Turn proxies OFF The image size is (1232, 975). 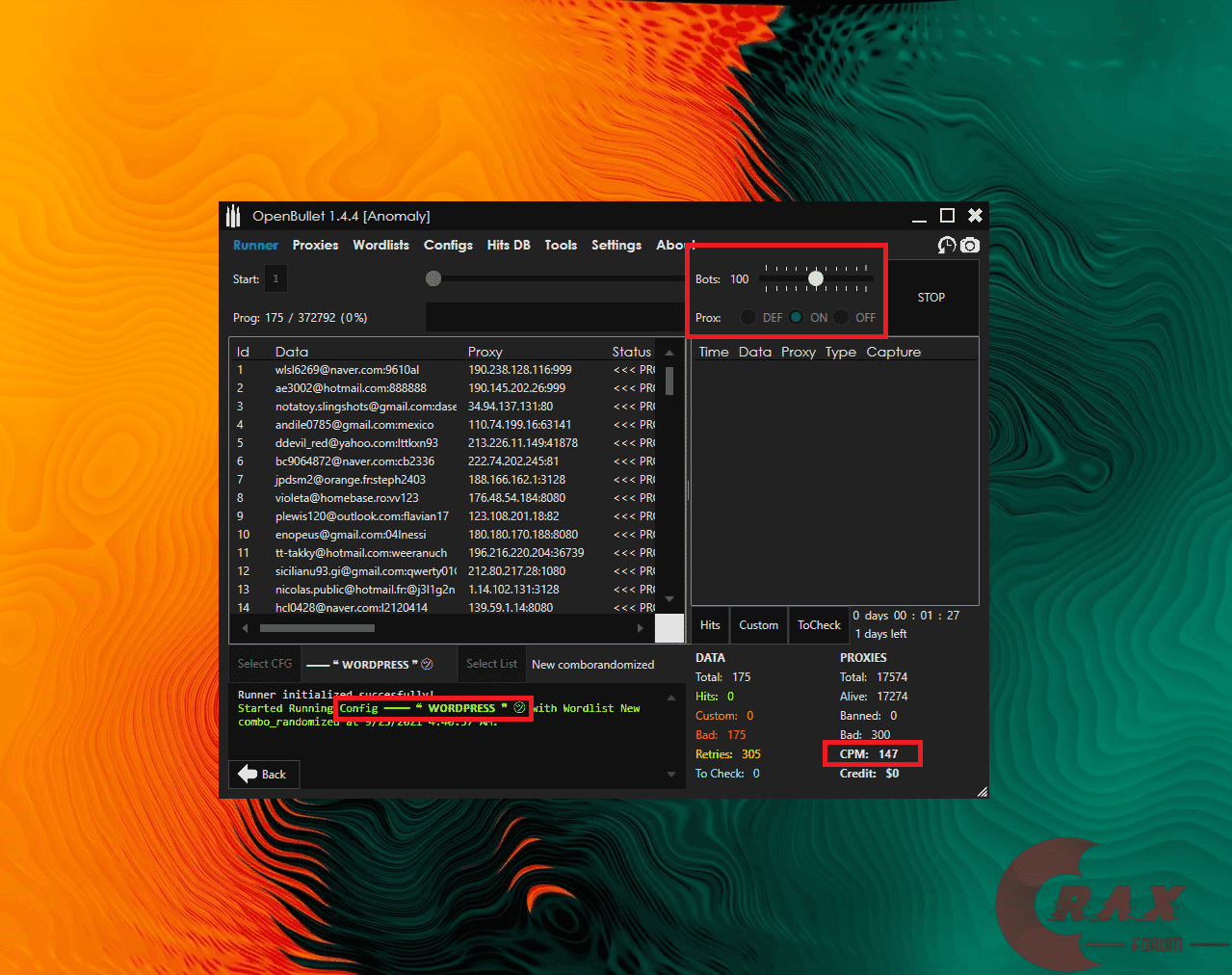tap(843, 317)
